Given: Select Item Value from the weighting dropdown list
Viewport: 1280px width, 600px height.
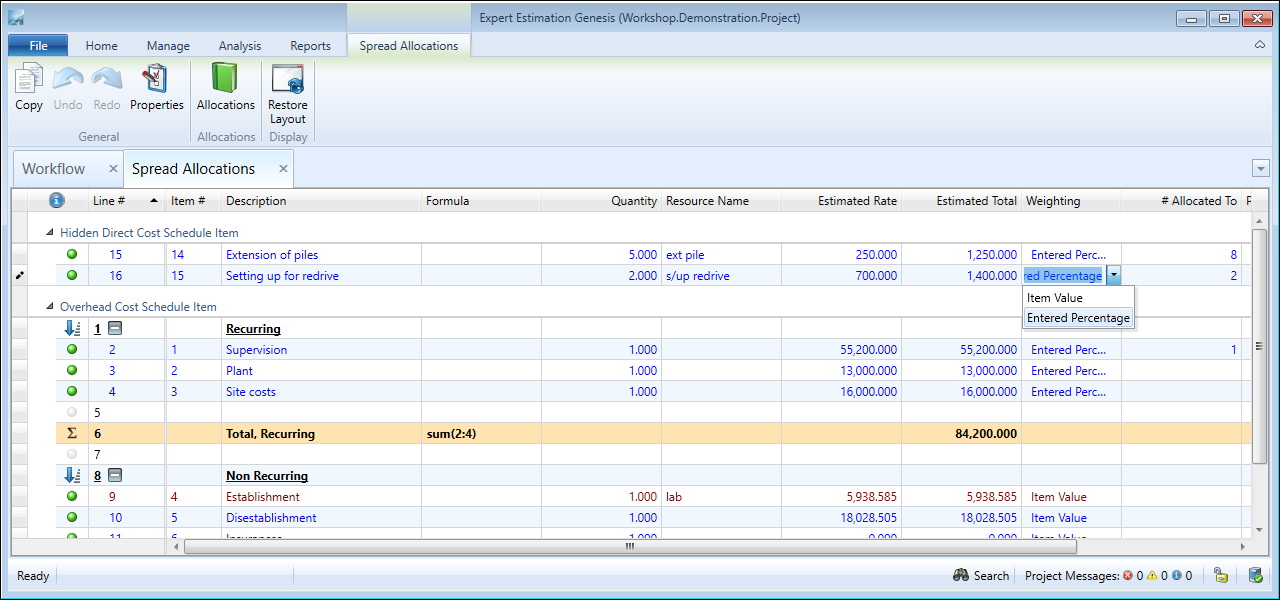Looking at the screenshot, I should pos(1055,298).
